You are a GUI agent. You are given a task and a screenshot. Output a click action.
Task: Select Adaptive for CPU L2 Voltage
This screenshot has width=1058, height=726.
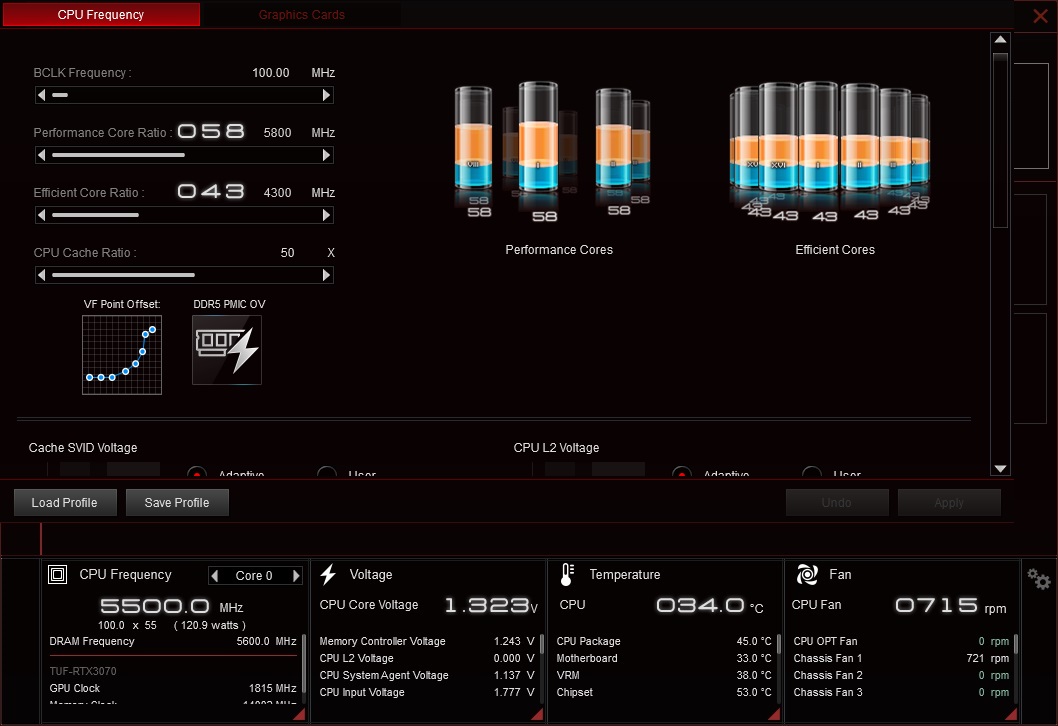682,474
